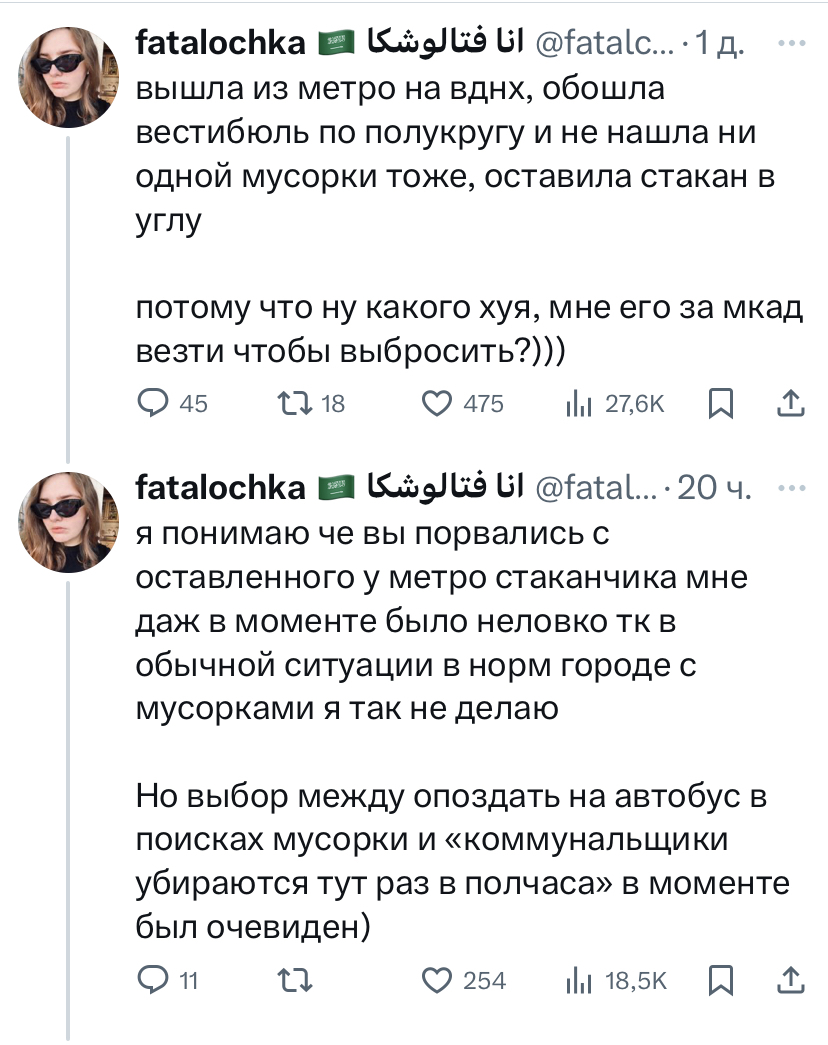The height and width of the screenshot is (1045, 828).
Task: Open more options for the second tweet
Action: [791, 487]
